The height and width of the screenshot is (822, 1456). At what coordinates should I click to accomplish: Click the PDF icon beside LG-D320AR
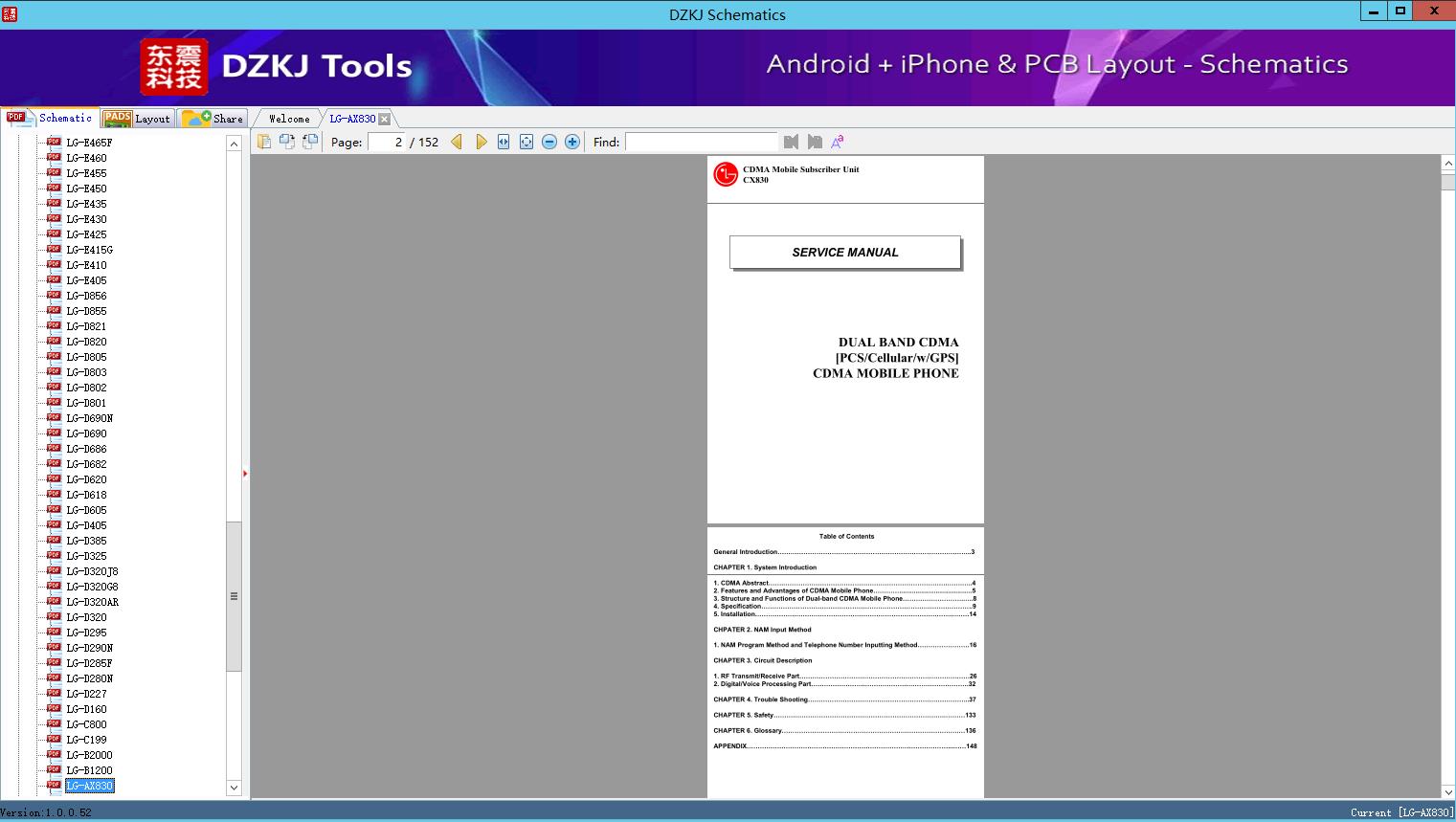pyautogui.click(x=54, y=601)
